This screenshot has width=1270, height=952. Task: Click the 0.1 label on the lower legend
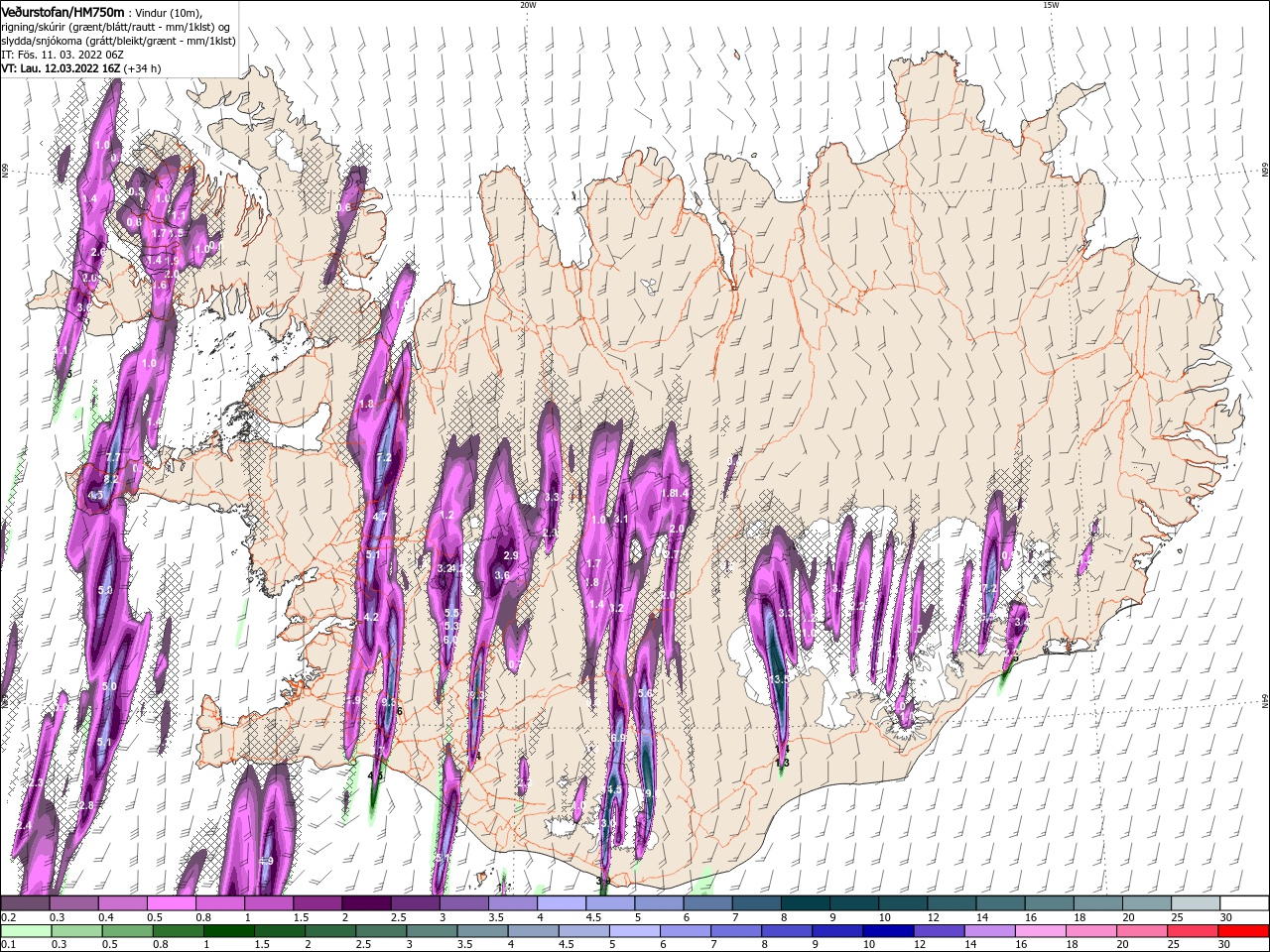tap(8, 944)
